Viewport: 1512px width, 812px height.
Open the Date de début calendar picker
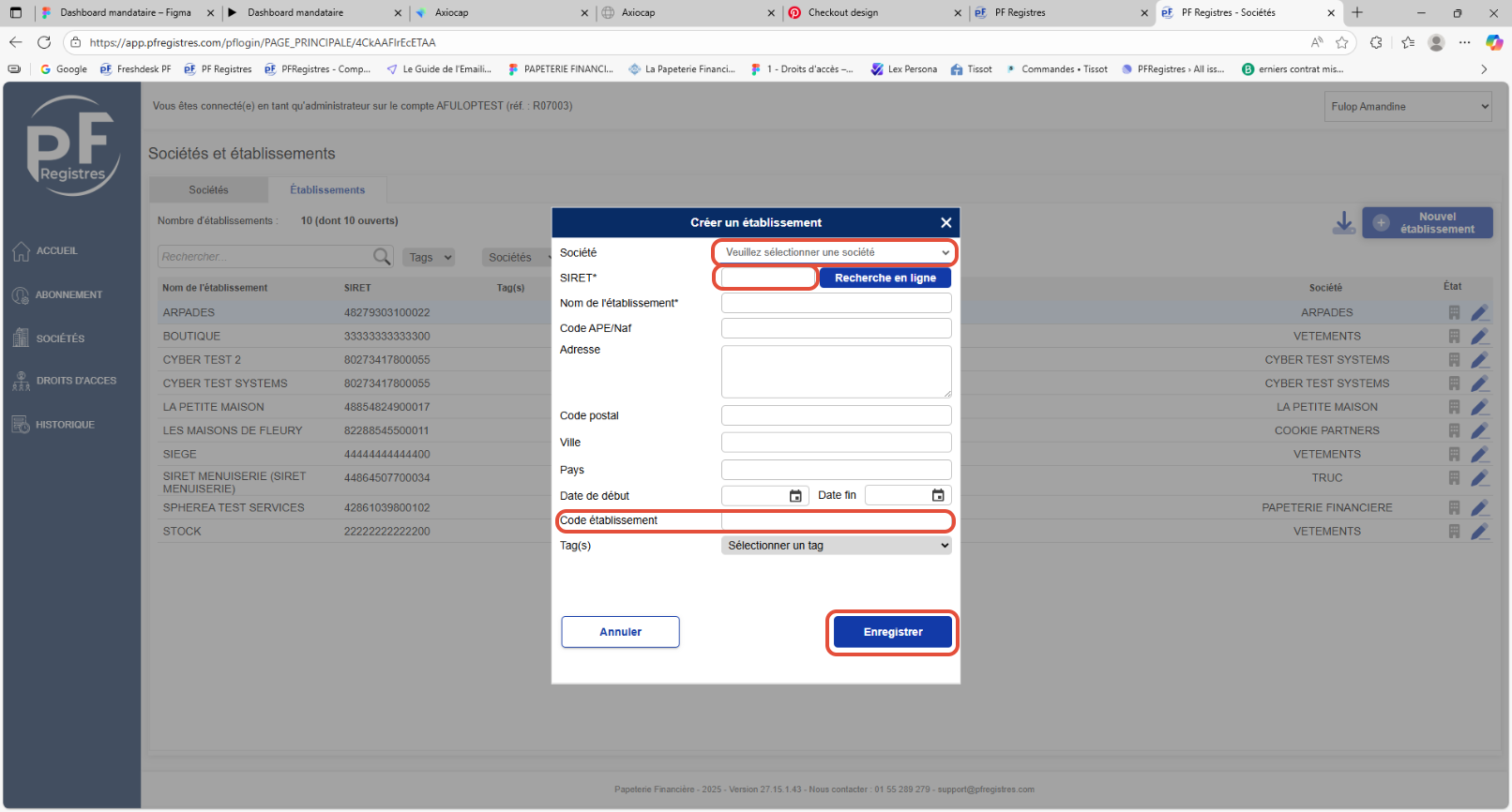[x=795, y=496]
